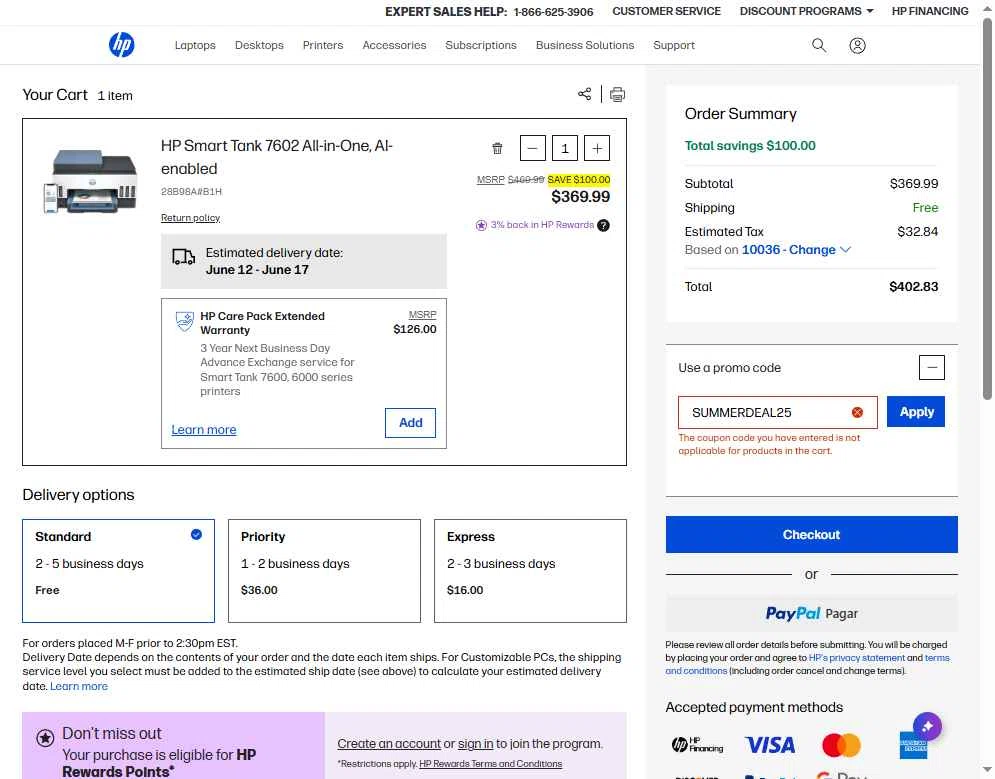Open the site search magnifier
Viewport: 995px width, 779px height.
pyautogui.click(x=819, y=45)
